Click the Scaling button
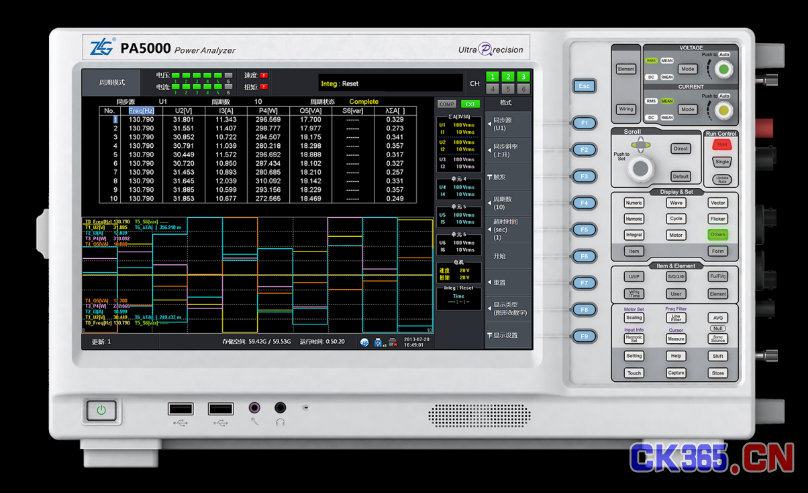808x493 pixels. pyautogui.click(x=634, y=318)
